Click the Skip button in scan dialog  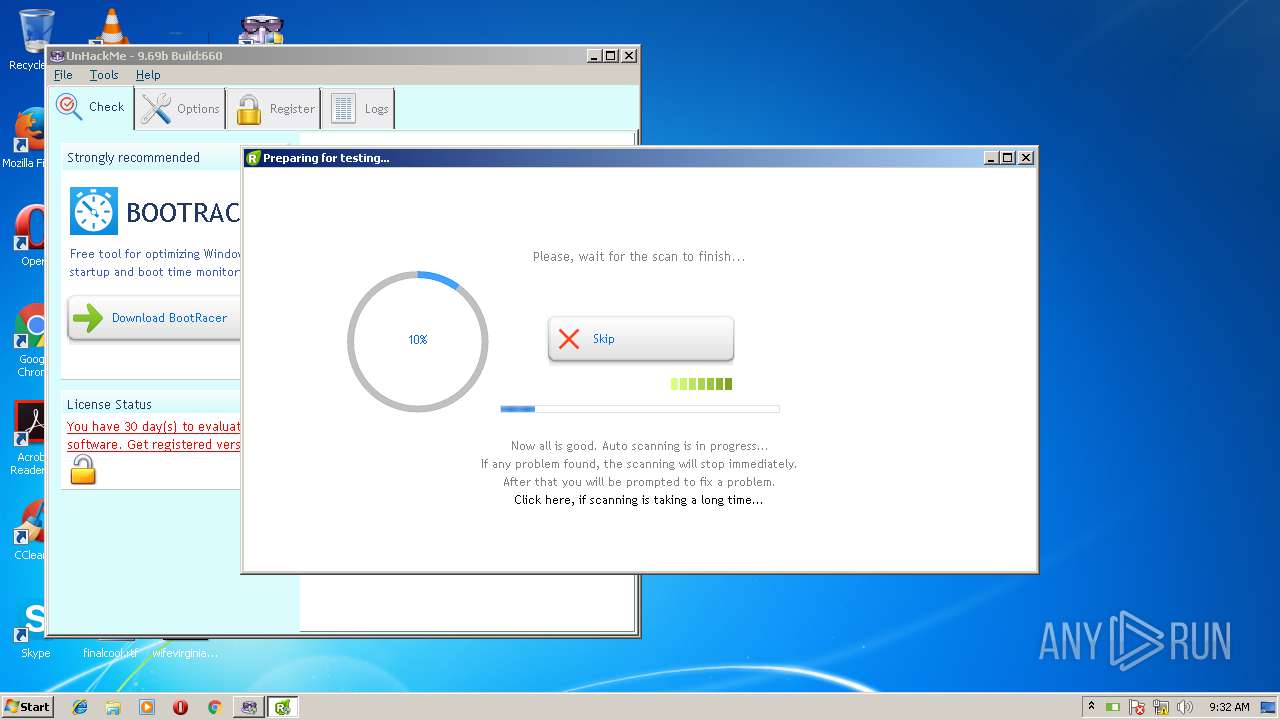pos(641,339)
